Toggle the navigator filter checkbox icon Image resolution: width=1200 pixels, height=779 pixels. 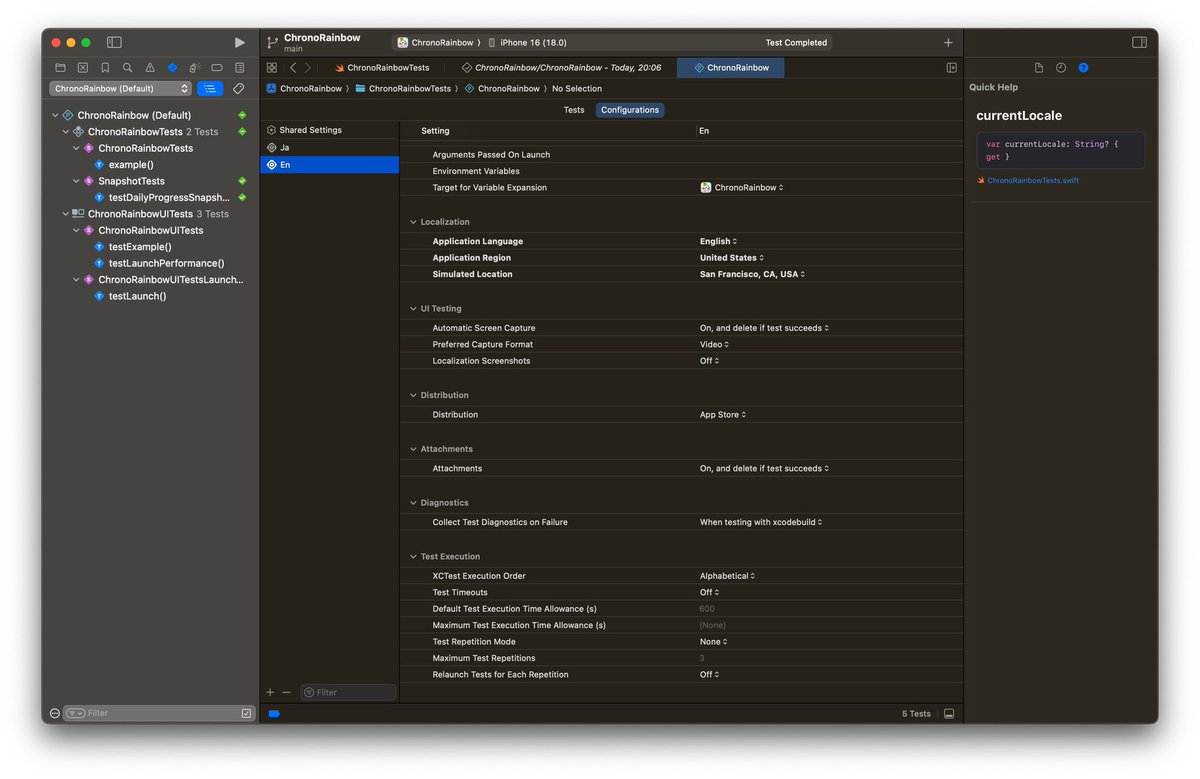coord(246,713)
